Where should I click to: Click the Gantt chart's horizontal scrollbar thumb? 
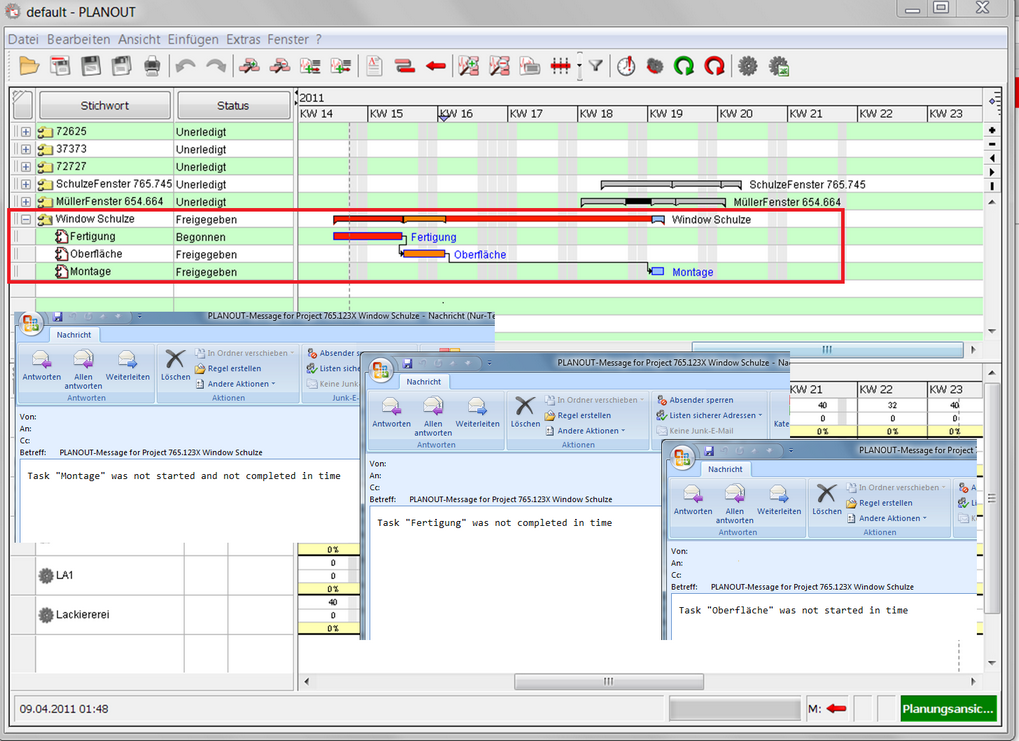(x=827, y=350)
